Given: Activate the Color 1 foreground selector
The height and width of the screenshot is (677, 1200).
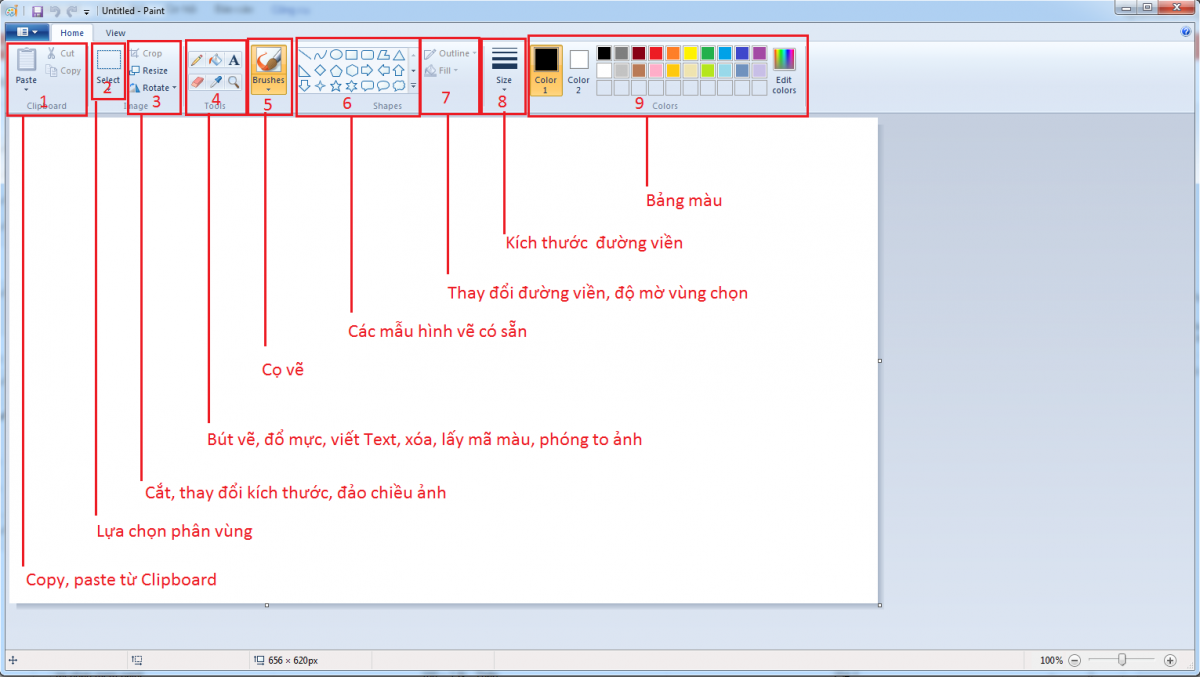Looking at the screenshot, I should point(546,70).
